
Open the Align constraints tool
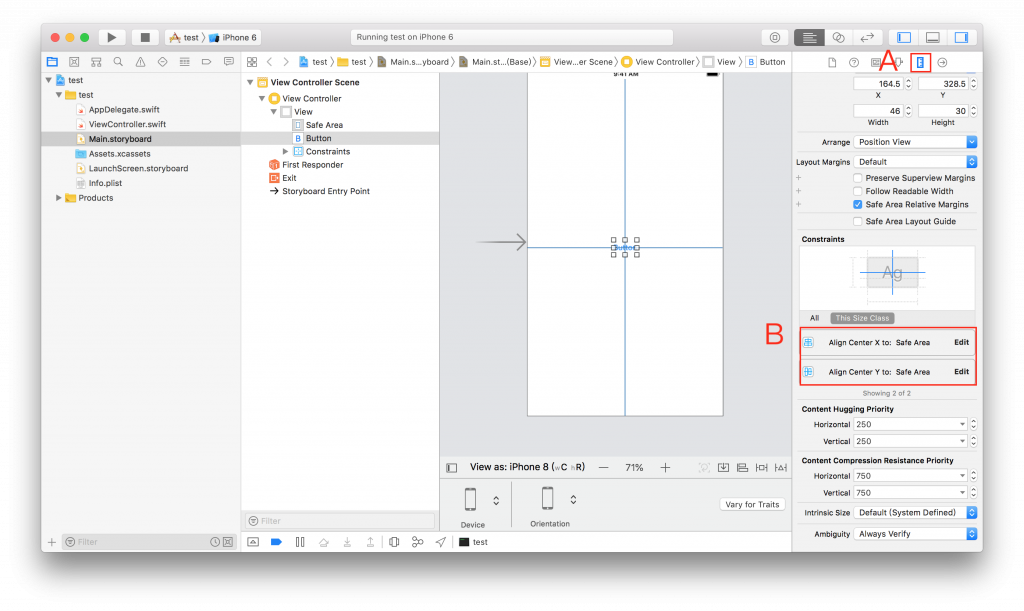[743, 467]
